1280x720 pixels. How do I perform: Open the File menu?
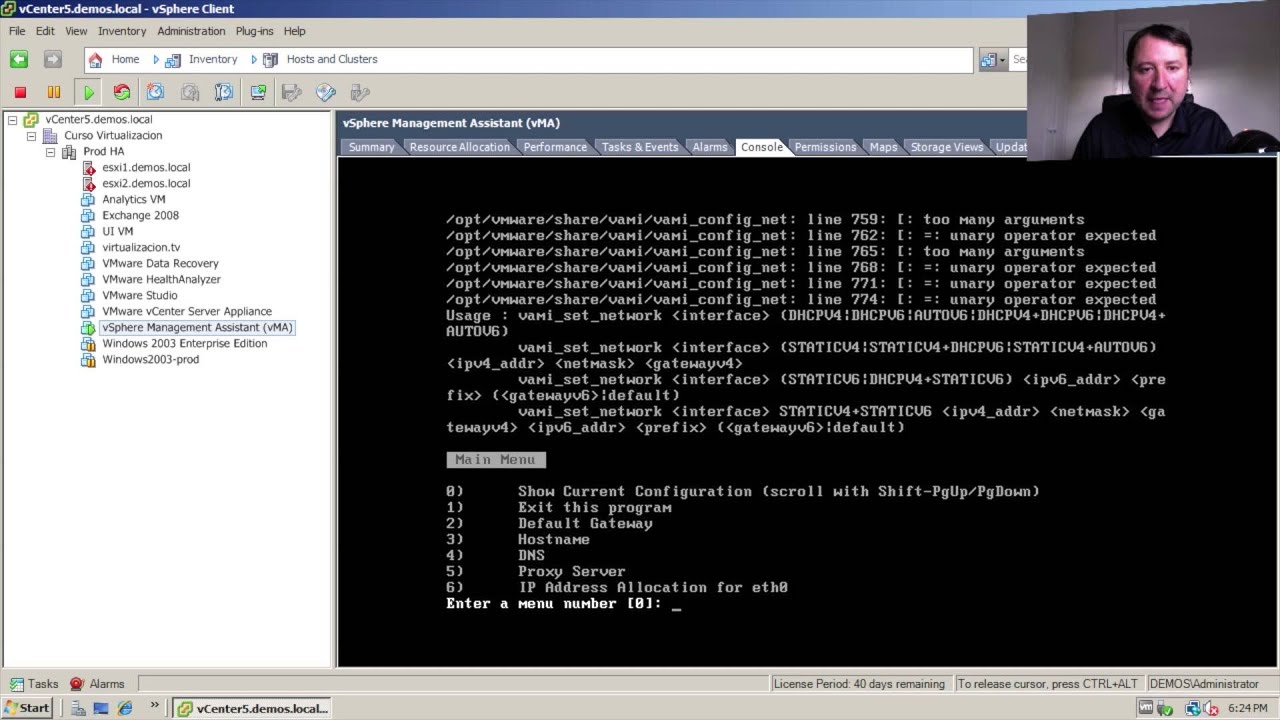point(17,31)
